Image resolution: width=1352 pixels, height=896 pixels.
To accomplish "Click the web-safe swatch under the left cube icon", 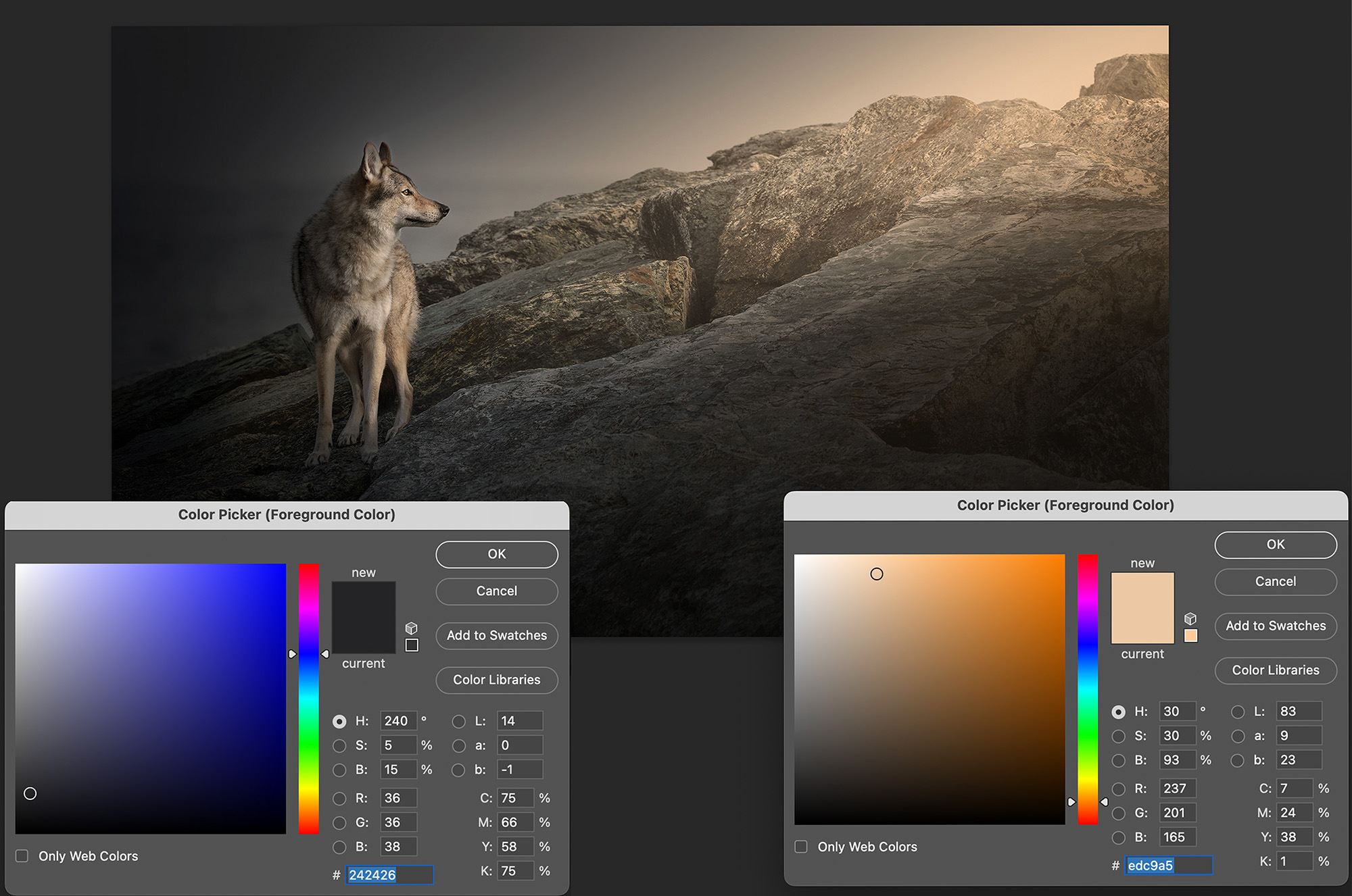I will click(412, 645).
